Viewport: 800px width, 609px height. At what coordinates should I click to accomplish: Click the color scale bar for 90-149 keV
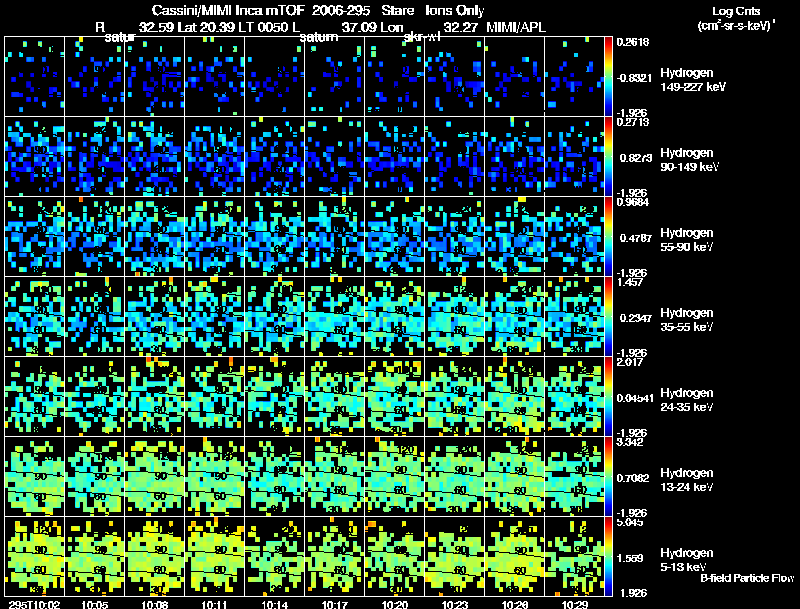[x=608, y=157]
